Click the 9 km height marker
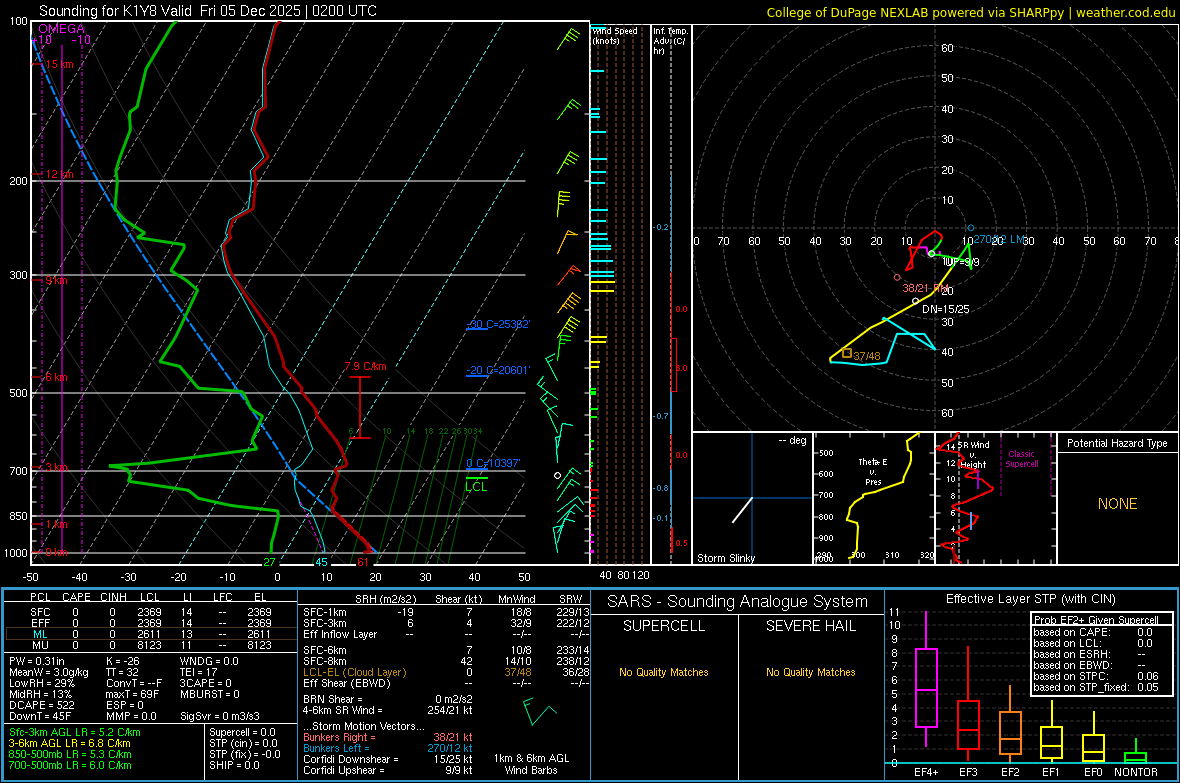Image resolution: width=1180 pixels, height=783 pixels. click(56, 280)
